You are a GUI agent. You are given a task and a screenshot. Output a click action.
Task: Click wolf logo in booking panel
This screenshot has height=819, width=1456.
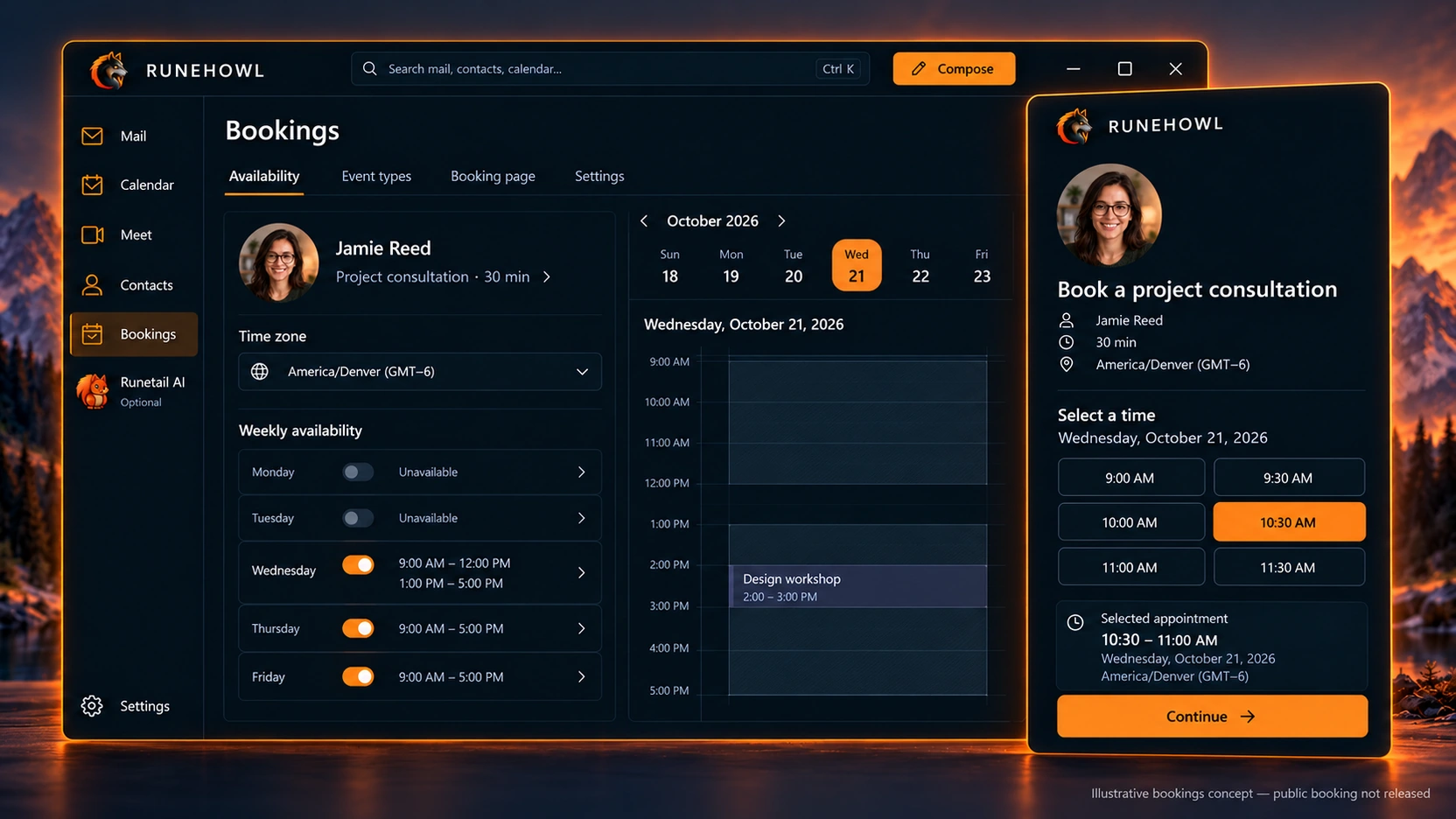point(1074,126)
